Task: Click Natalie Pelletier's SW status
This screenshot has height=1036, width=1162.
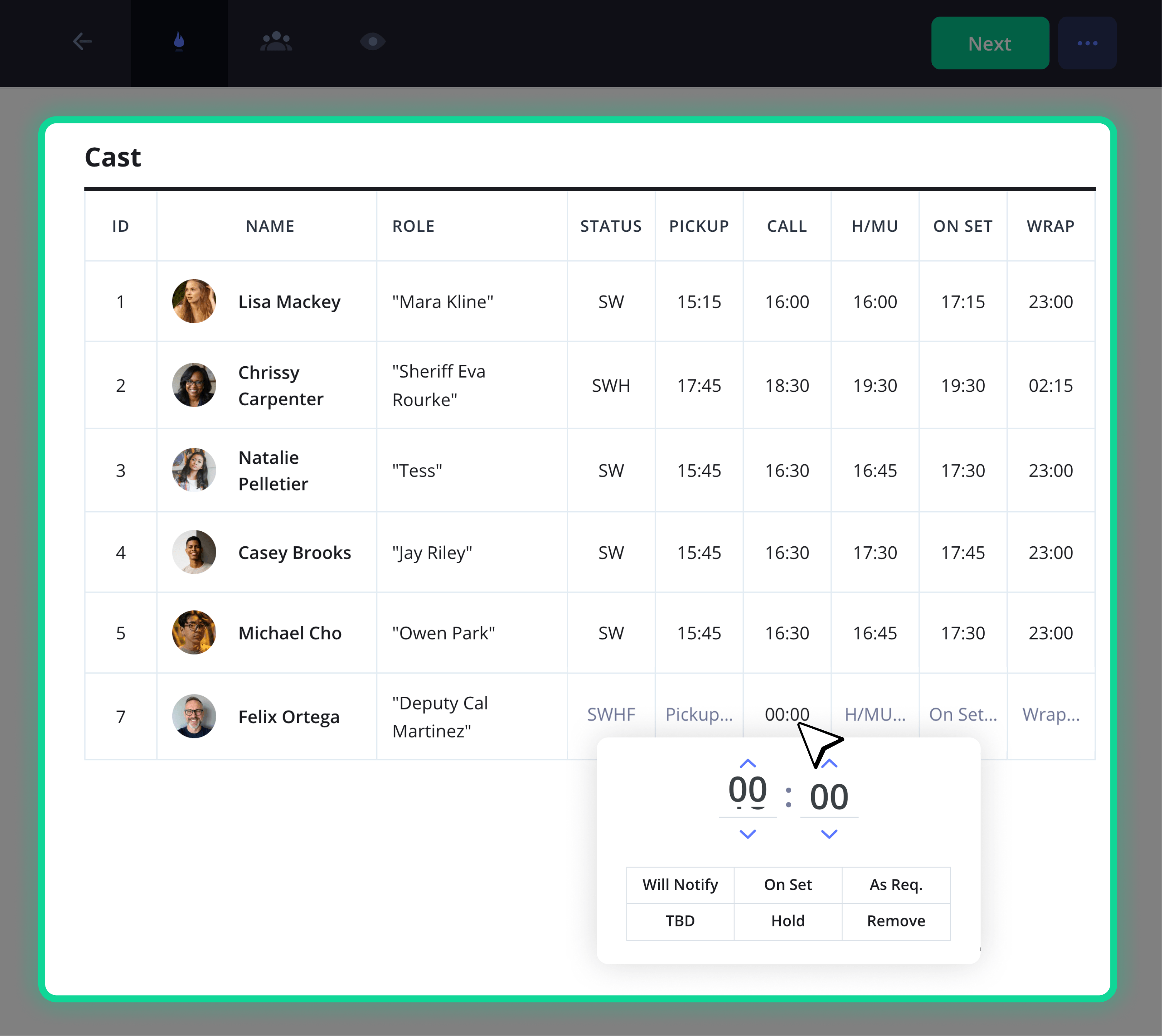Action: click(611, 471)
